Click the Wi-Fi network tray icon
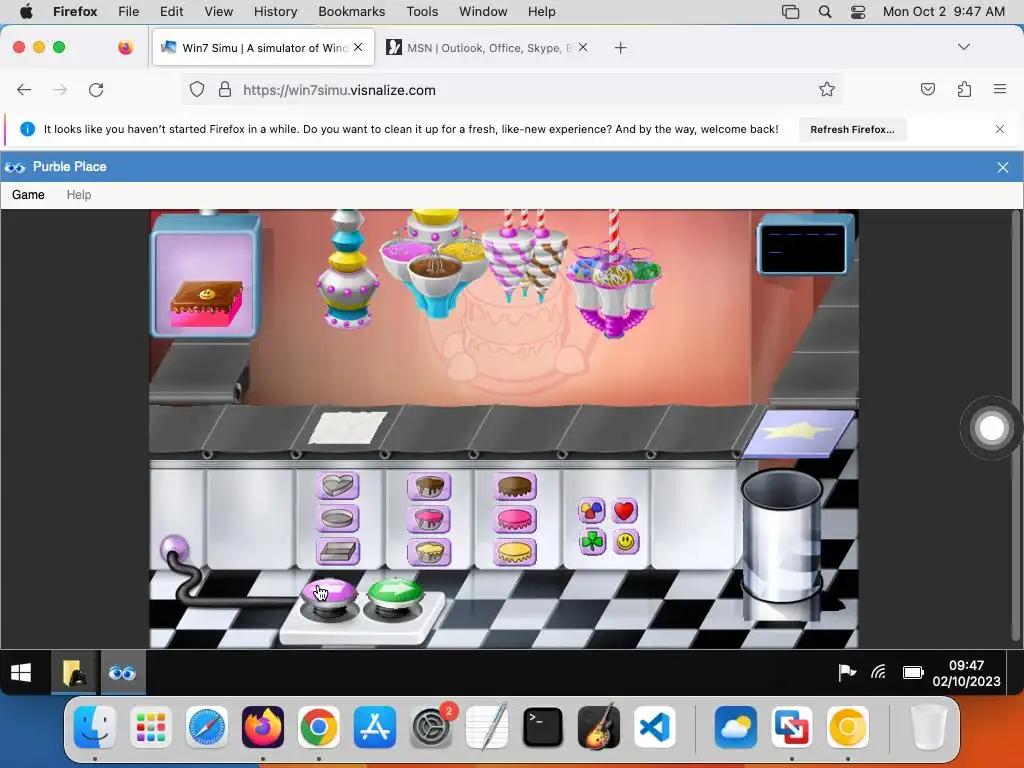1024x768 pixels. [x=879, y=672]
